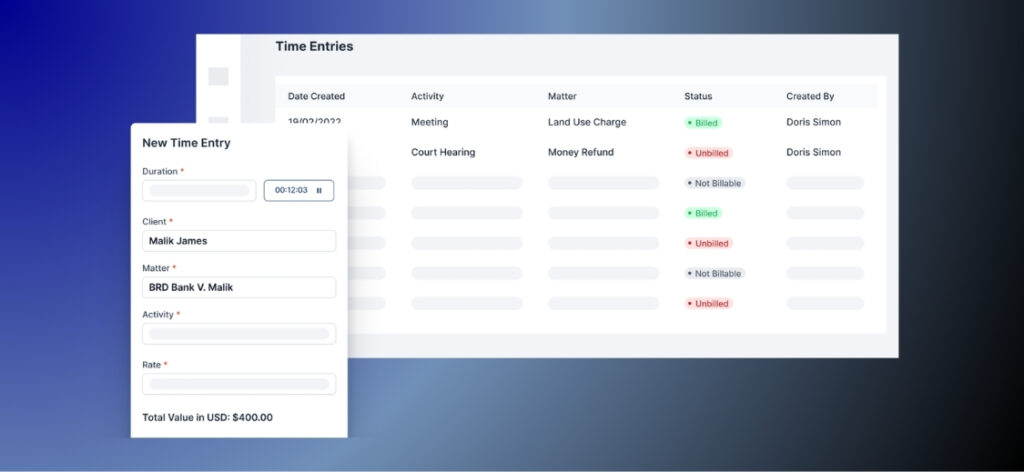Pause the running 00:12:03 timer
The height and width of the screenshot is (472, 1024).
pyautogui.click(x=319, y=190)
